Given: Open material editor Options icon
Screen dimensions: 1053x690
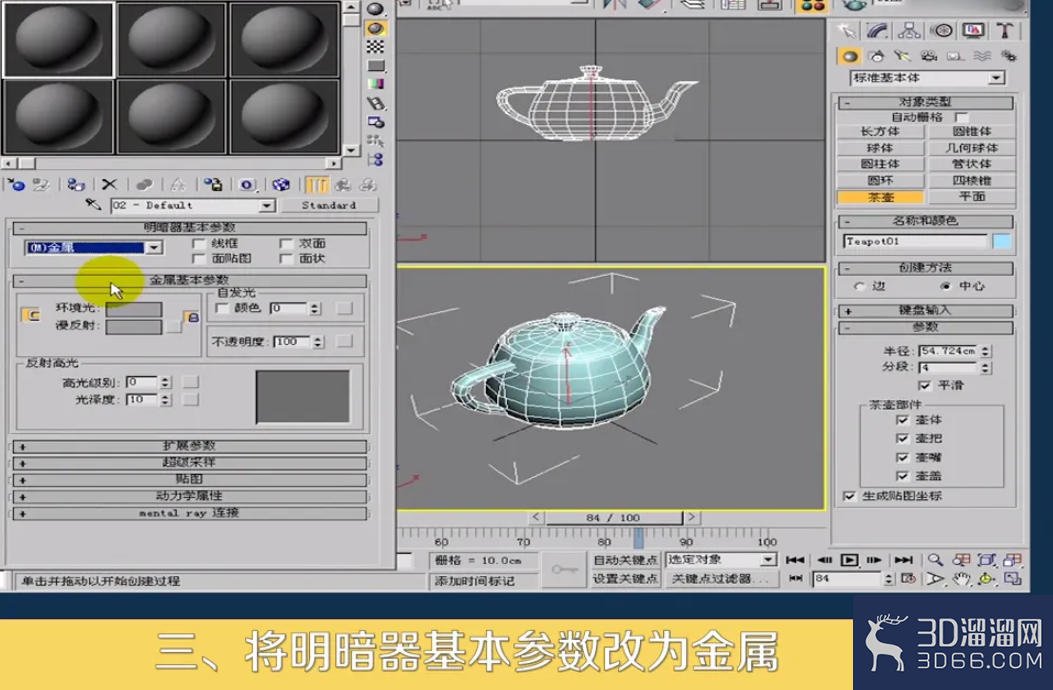Looking at the screenshot, I should [375, 122].
